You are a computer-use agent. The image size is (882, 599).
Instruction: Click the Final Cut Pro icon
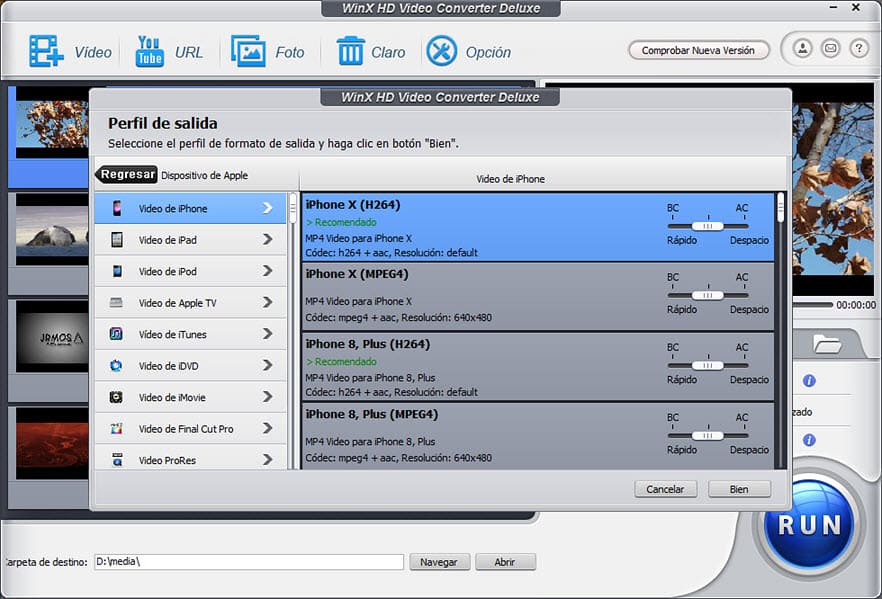pos(116,429)
